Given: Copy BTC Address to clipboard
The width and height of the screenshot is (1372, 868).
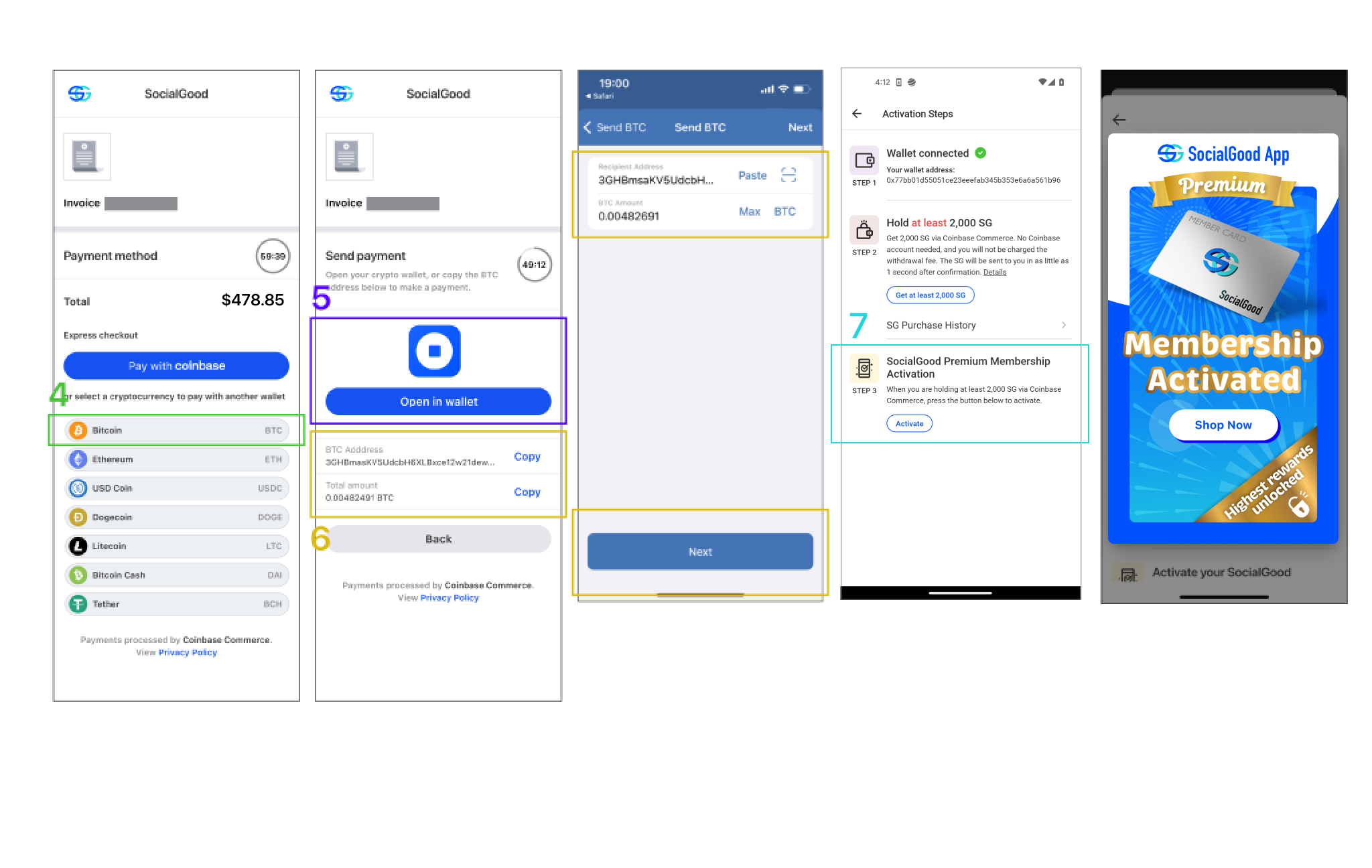Looking at the screenshot, I should [x=528, y=458].
